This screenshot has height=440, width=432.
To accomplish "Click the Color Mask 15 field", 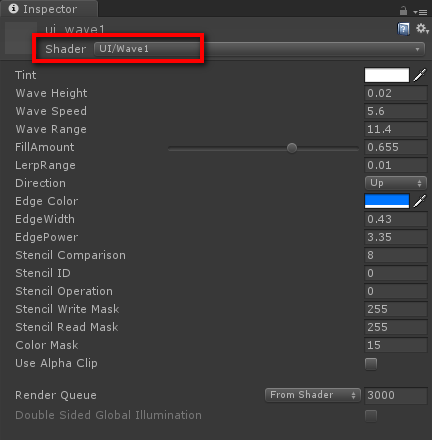I will (396, 345).
